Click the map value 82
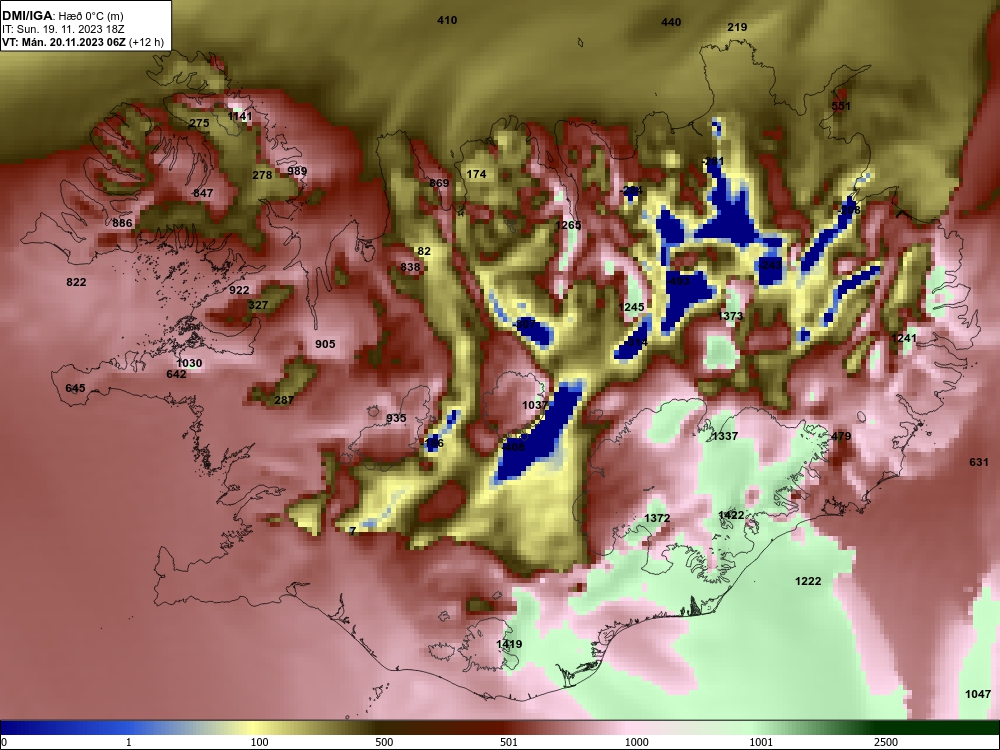 pyautogui.click(x=424, y=251)
